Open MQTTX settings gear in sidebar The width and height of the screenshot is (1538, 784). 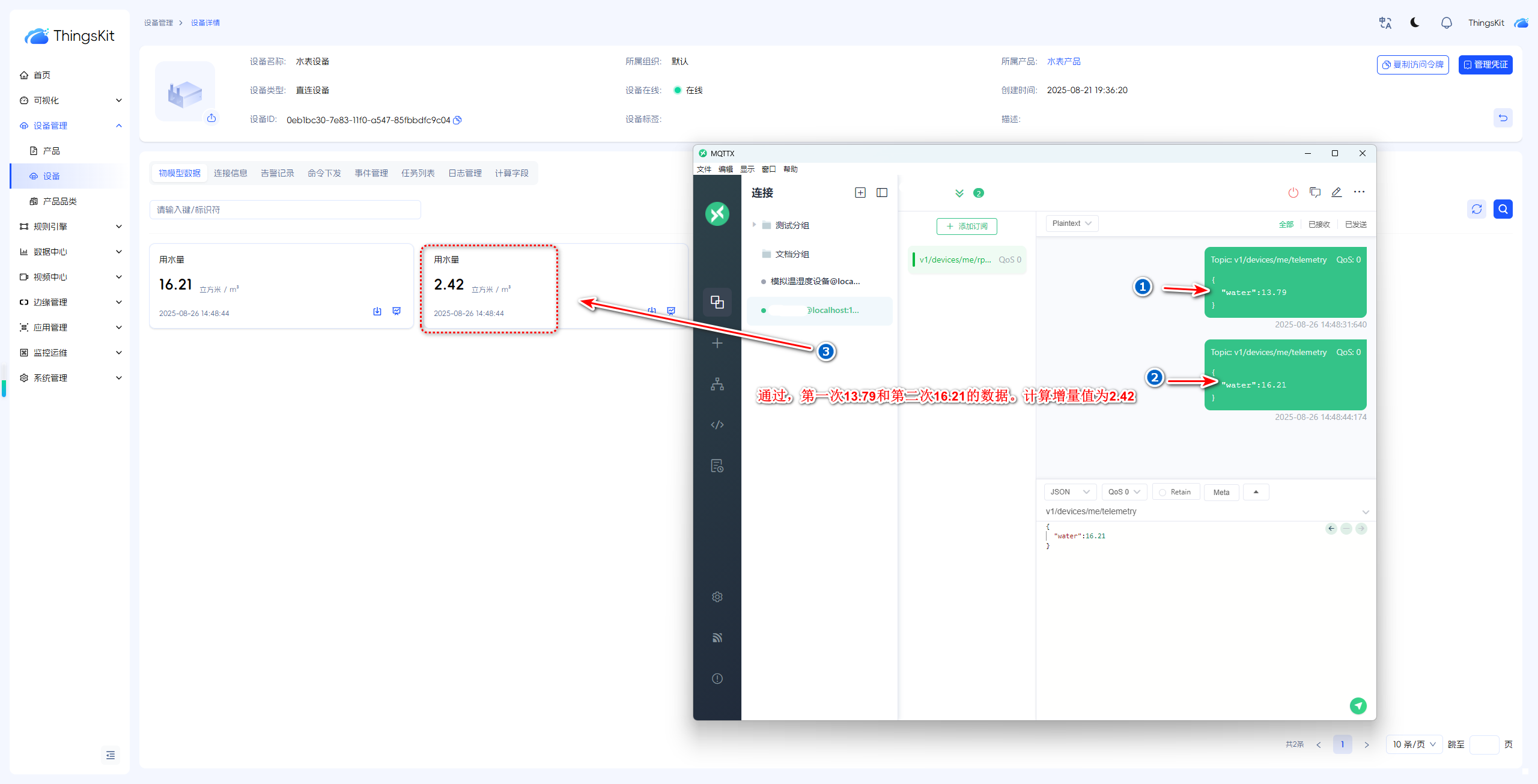point(717,597)
